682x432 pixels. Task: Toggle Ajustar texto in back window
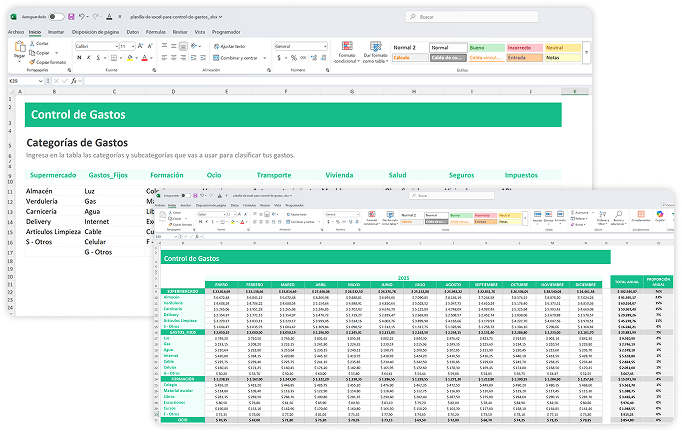tap(229, 46)
